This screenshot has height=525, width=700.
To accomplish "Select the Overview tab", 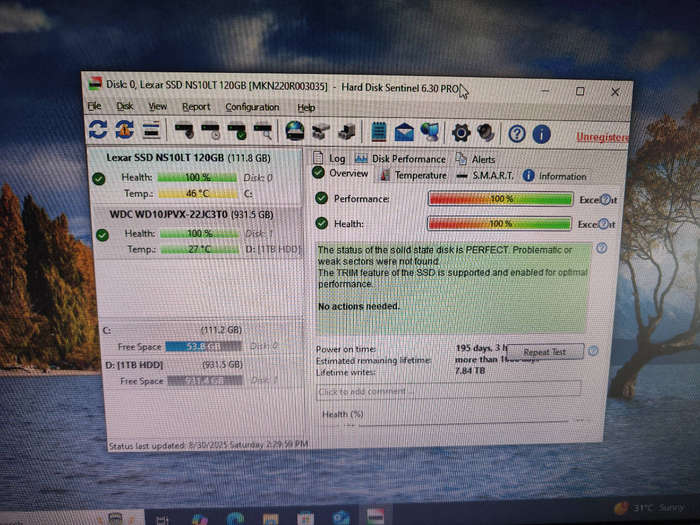I will [341, 173].
